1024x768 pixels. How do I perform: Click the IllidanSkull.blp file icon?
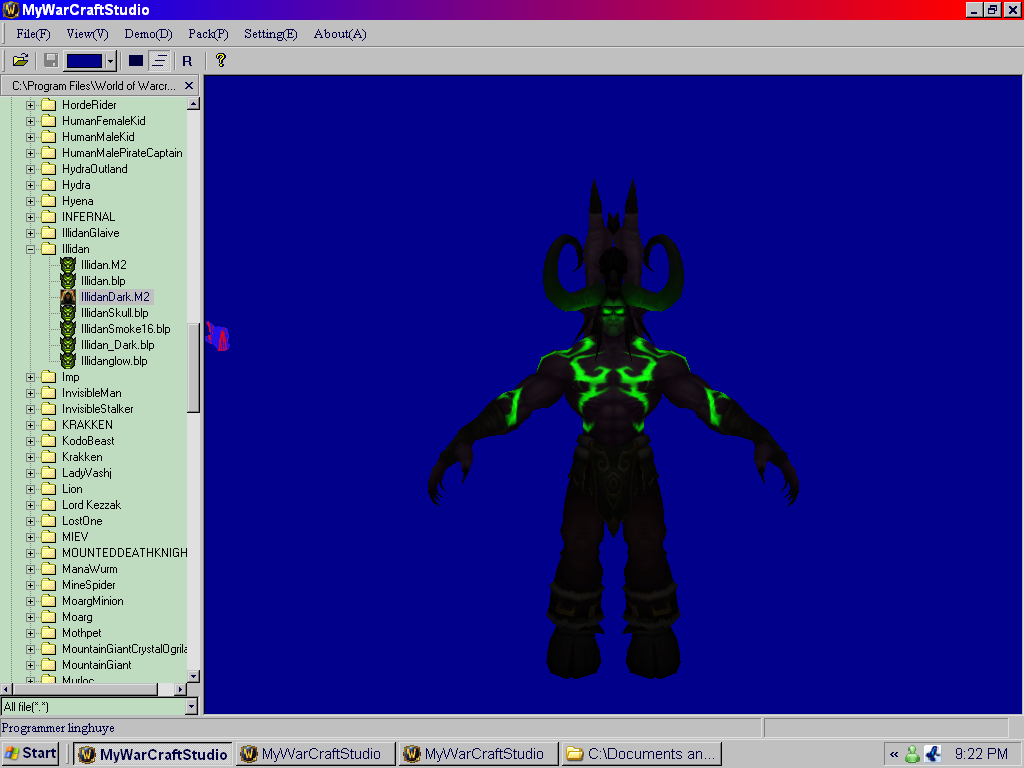tap(68, 313)
